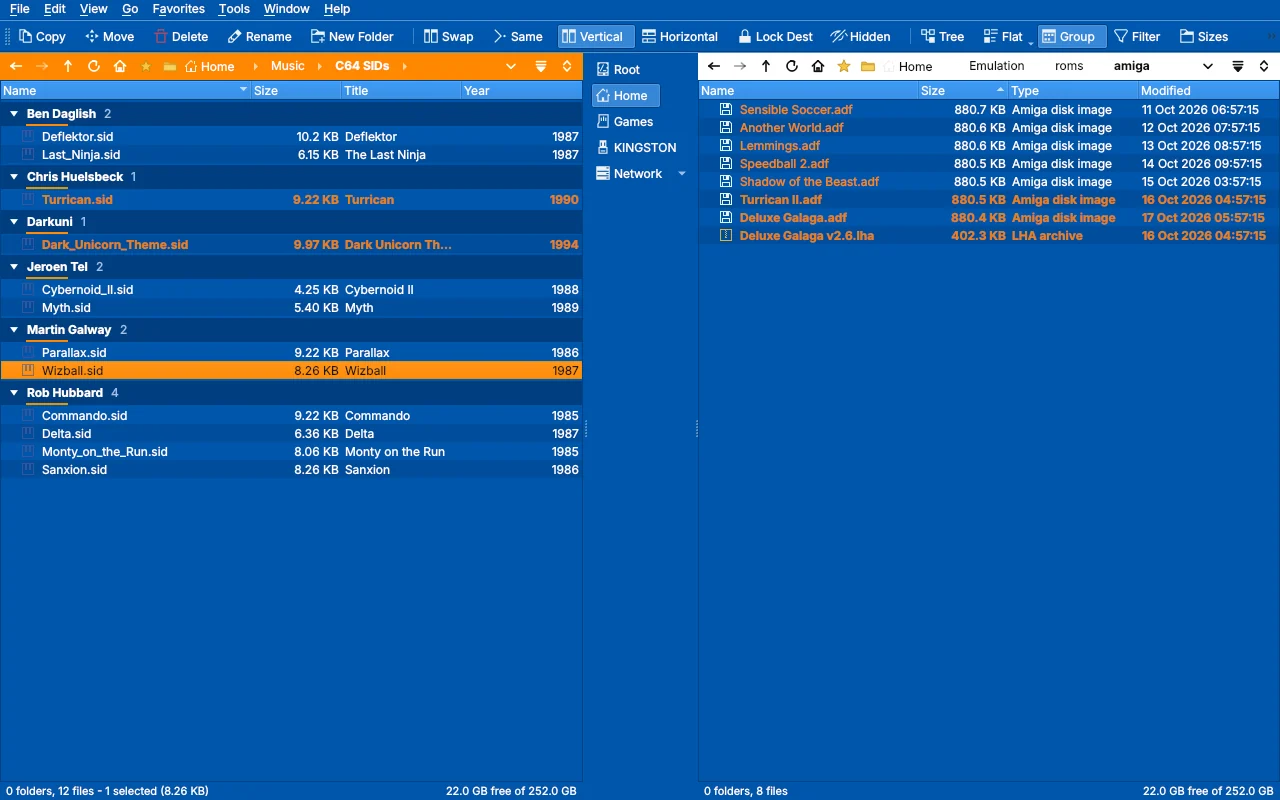
Task: Click up-directory arrow in left pane
Action: click(68, 66)
